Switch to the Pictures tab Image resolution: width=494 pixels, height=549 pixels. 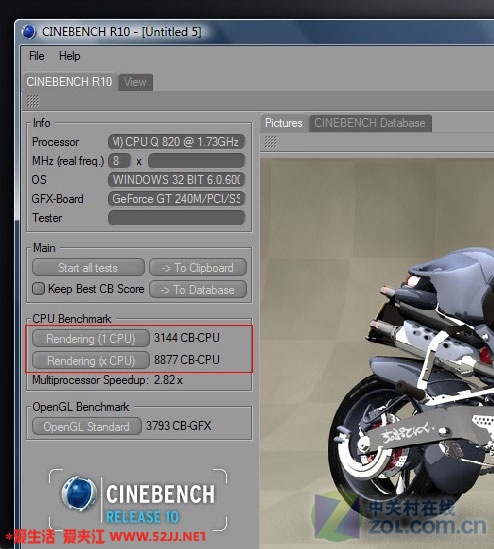click(284, 123)
